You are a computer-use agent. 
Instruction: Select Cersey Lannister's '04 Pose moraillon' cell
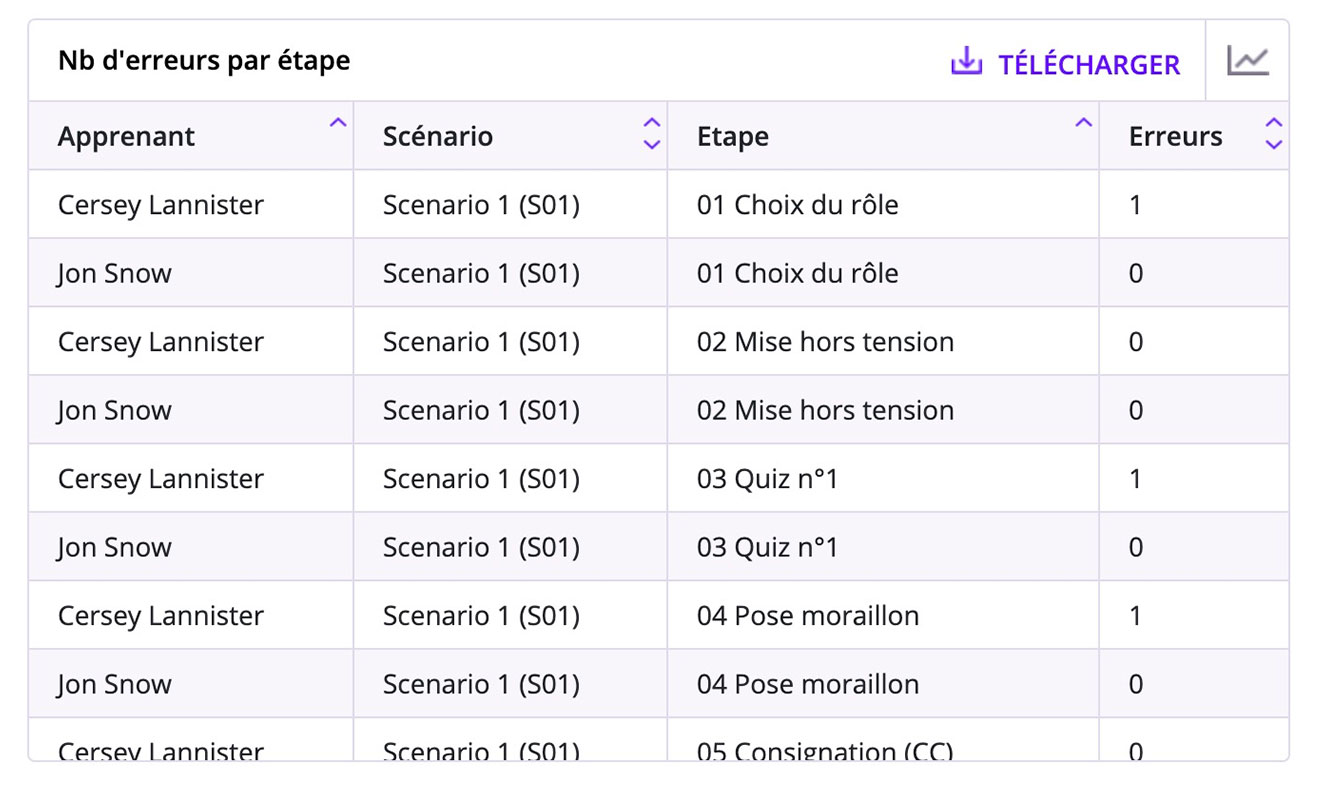pos(808,616)
